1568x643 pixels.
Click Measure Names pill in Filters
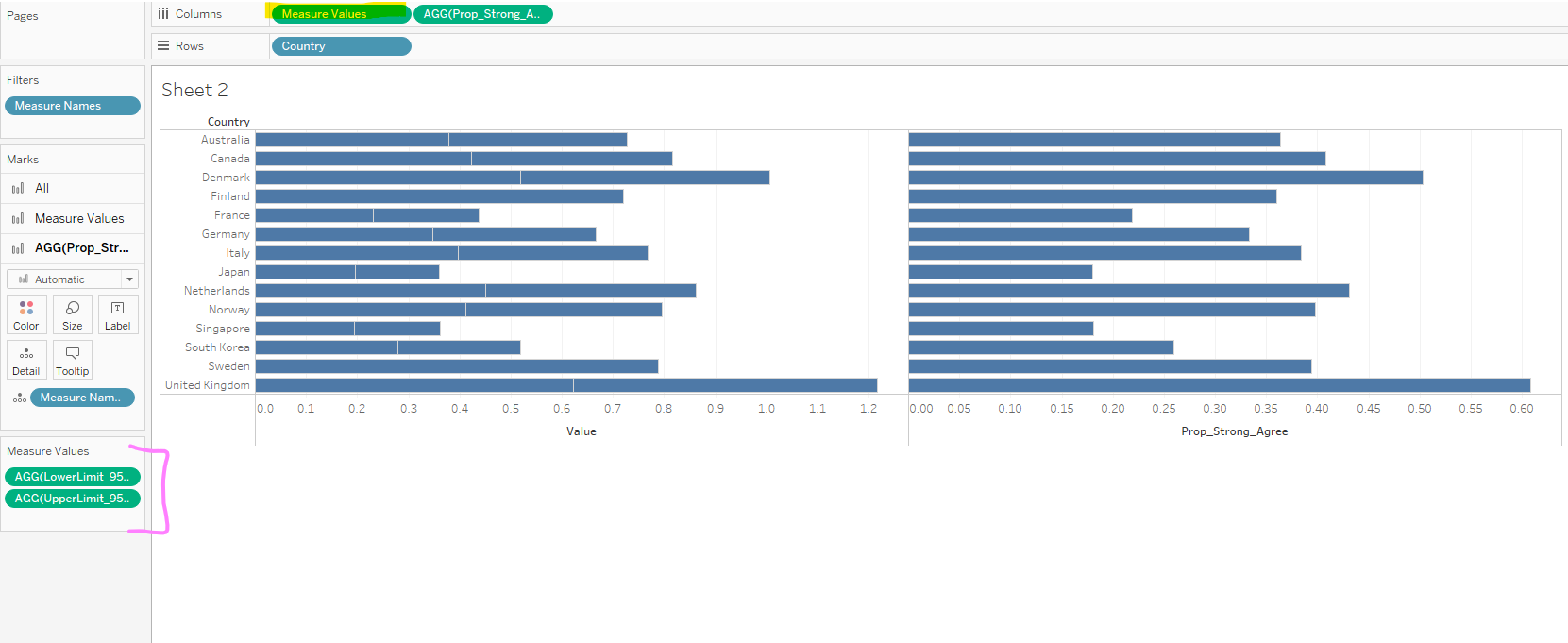[x=72, y=106]
